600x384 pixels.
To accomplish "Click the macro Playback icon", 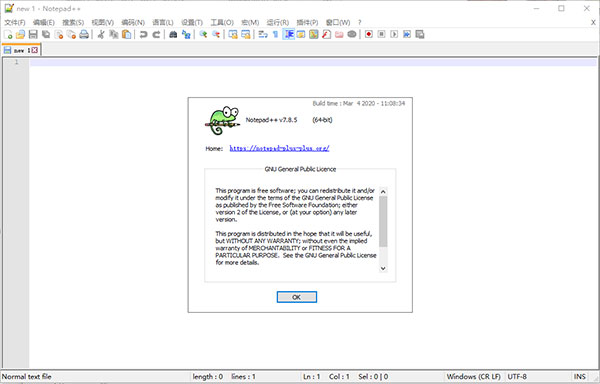I will point(394,35).
